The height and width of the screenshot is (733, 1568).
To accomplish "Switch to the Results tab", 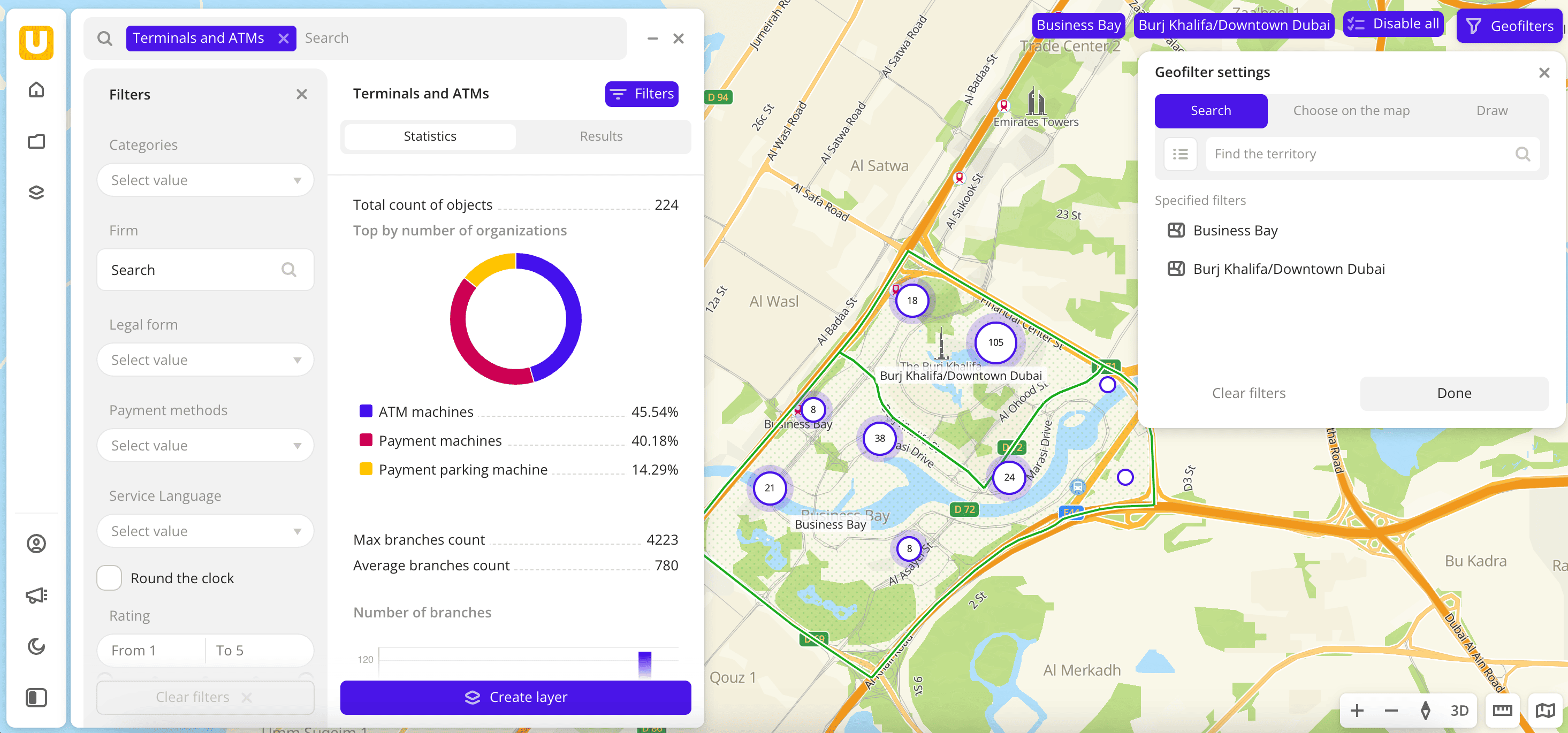I will pos(601,136).
